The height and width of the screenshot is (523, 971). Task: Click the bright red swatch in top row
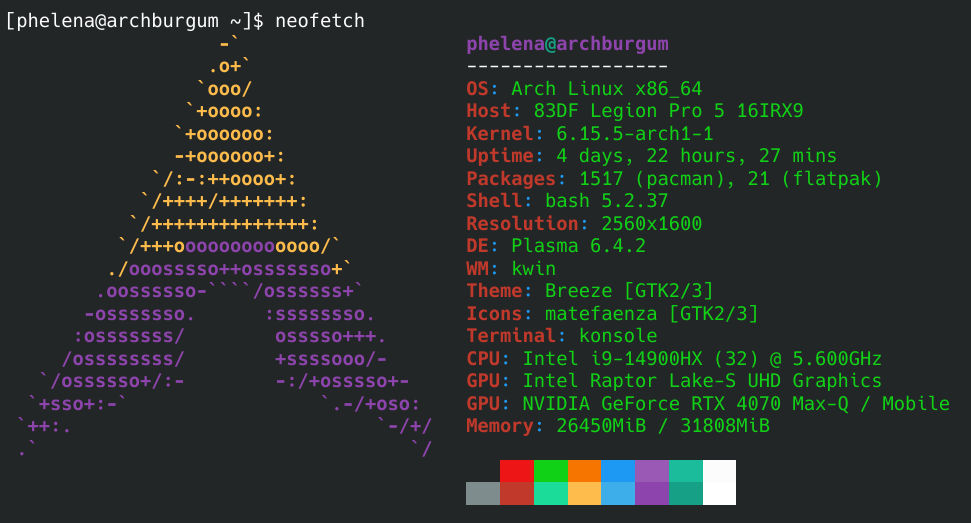tap(516, 471)
